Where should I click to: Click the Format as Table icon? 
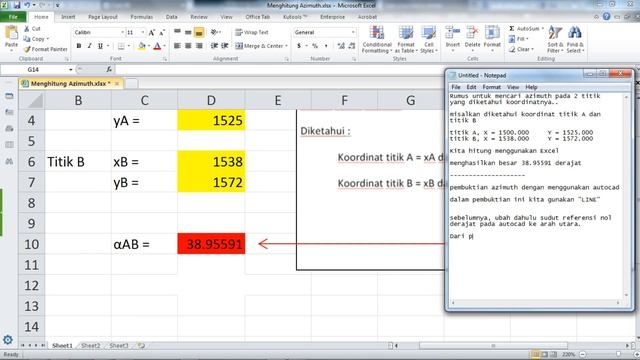[x=406, y=39]
